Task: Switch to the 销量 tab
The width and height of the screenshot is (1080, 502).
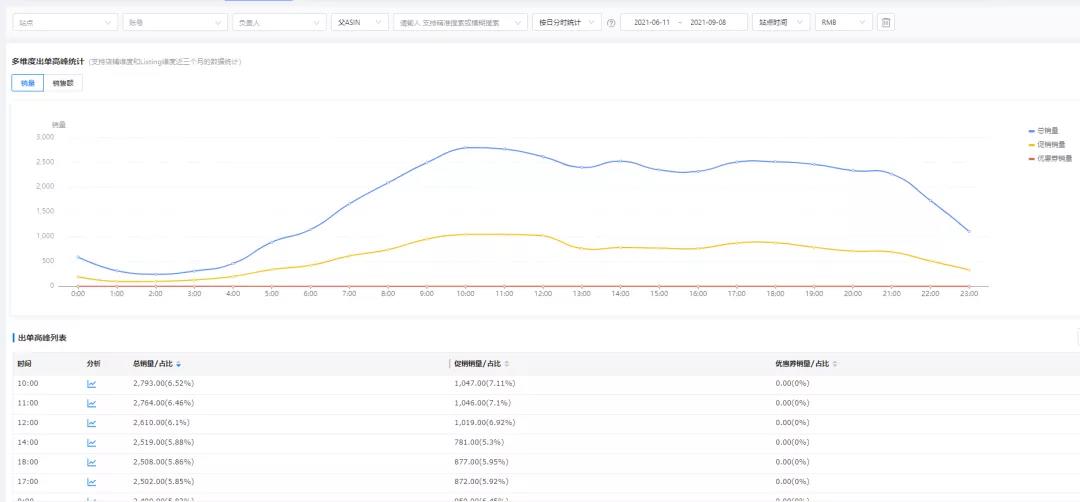Action: click(x=27, y=83)
